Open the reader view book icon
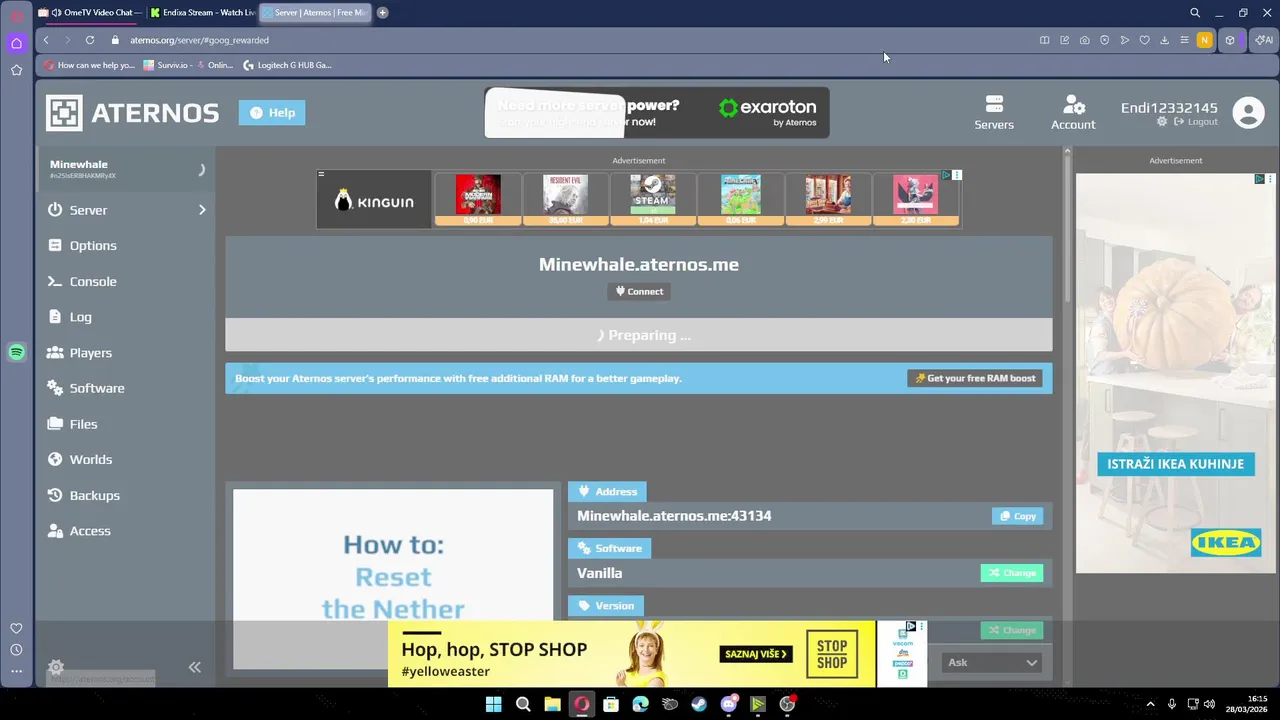Image resolution: width=1280 pixels, height=720 pixels. (x=1044, y=40)
